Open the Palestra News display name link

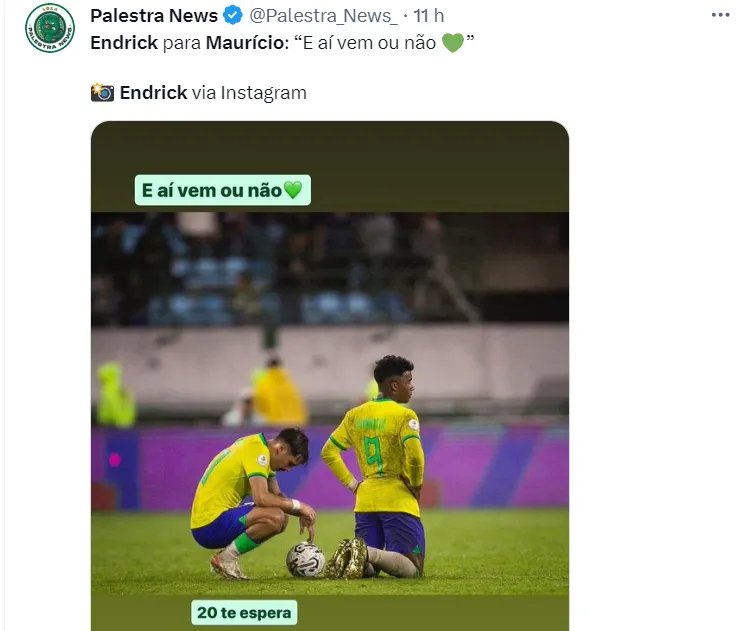[154, 15]
